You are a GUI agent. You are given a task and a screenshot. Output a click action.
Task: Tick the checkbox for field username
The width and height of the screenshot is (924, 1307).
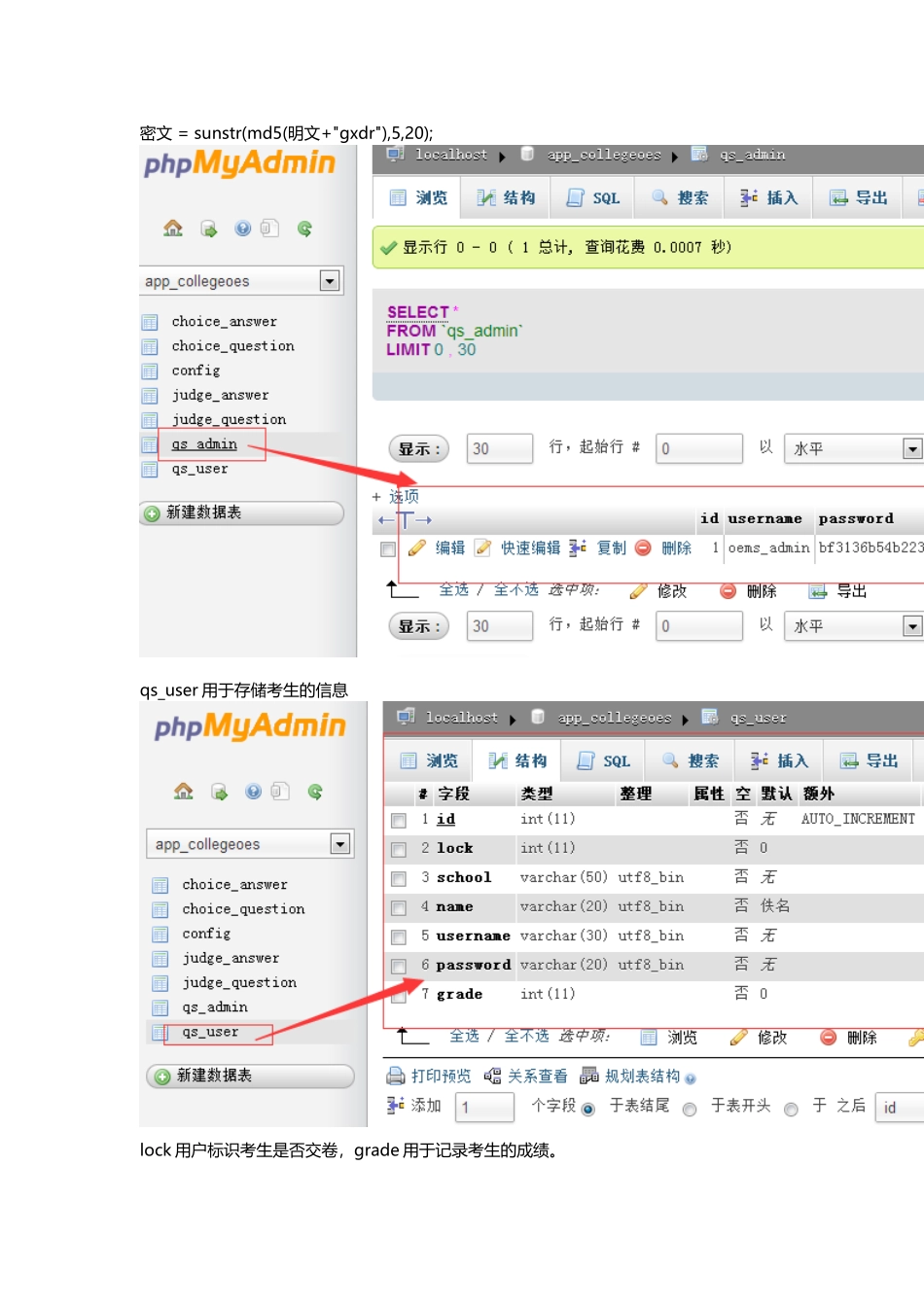pyautogui.click(x=399, y=937)
